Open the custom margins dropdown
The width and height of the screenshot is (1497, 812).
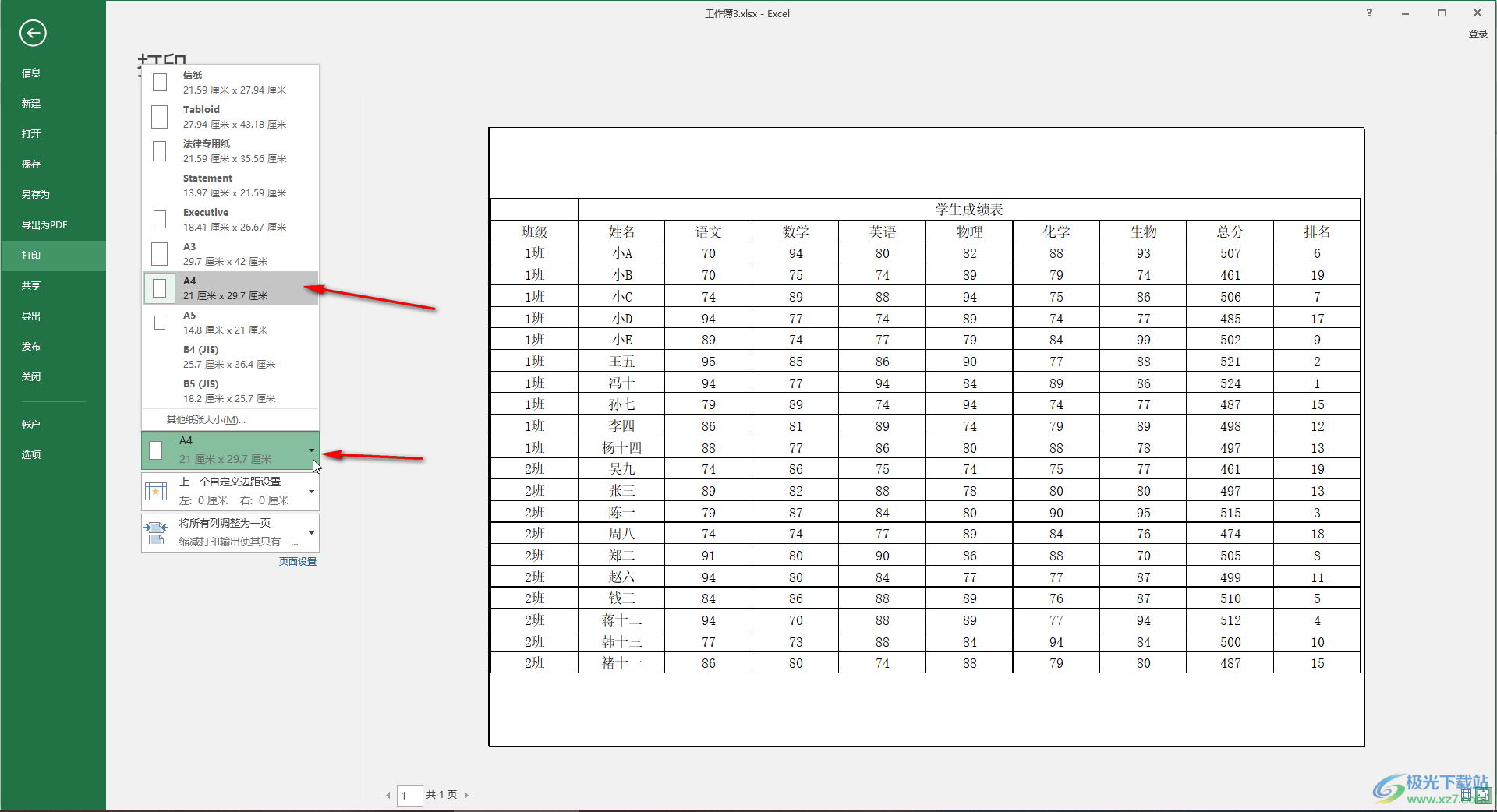tap(230, 491)
